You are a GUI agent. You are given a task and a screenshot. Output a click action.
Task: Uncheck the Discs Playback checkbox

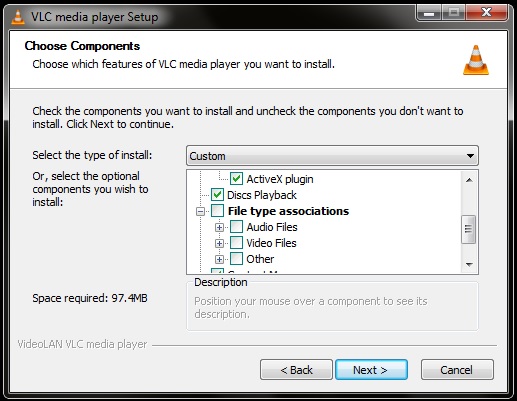217,195
